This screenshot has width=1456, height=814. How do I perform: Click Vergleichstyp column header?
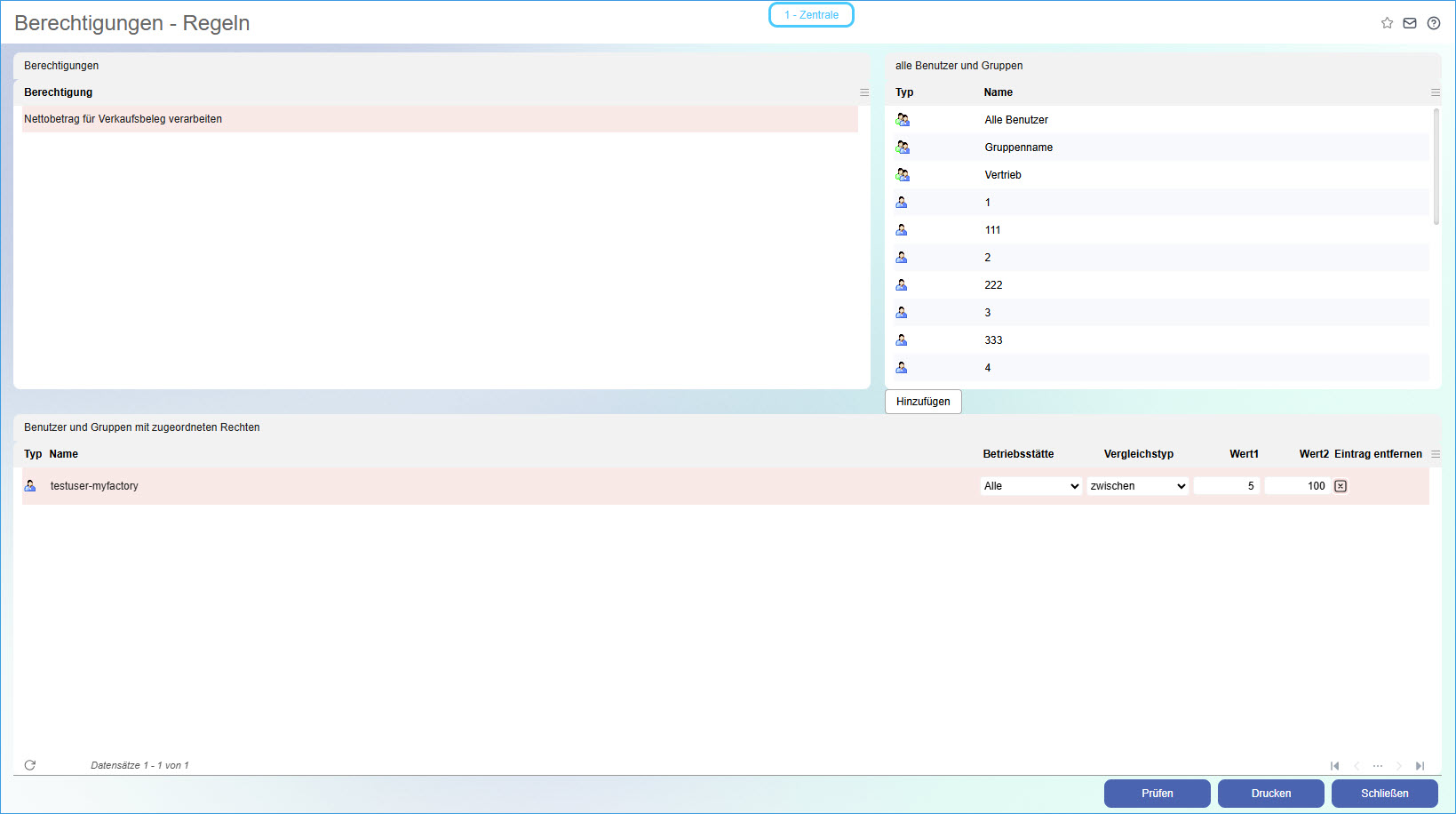[1139, 454]
